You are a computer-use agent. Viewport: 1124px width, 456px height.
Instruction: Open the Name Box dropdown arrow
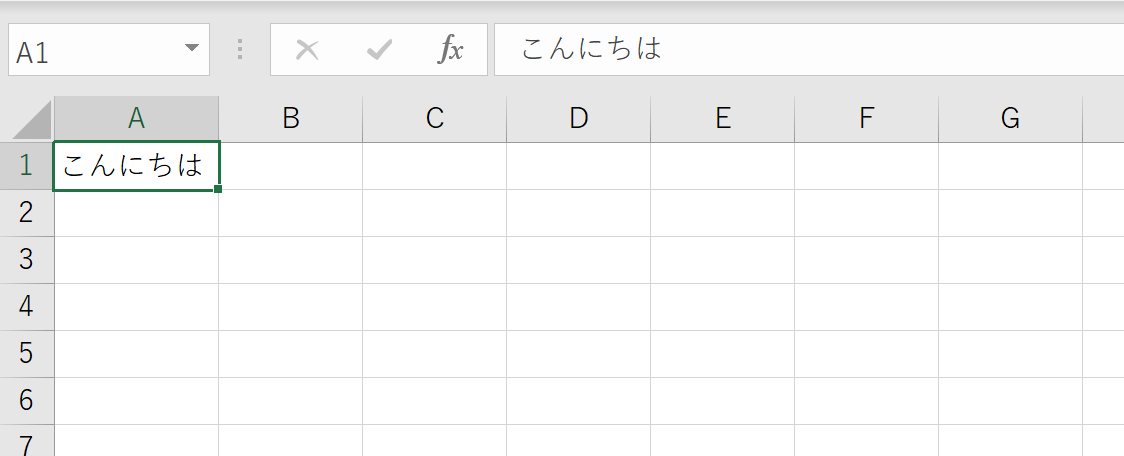click(x=191, y=48)
